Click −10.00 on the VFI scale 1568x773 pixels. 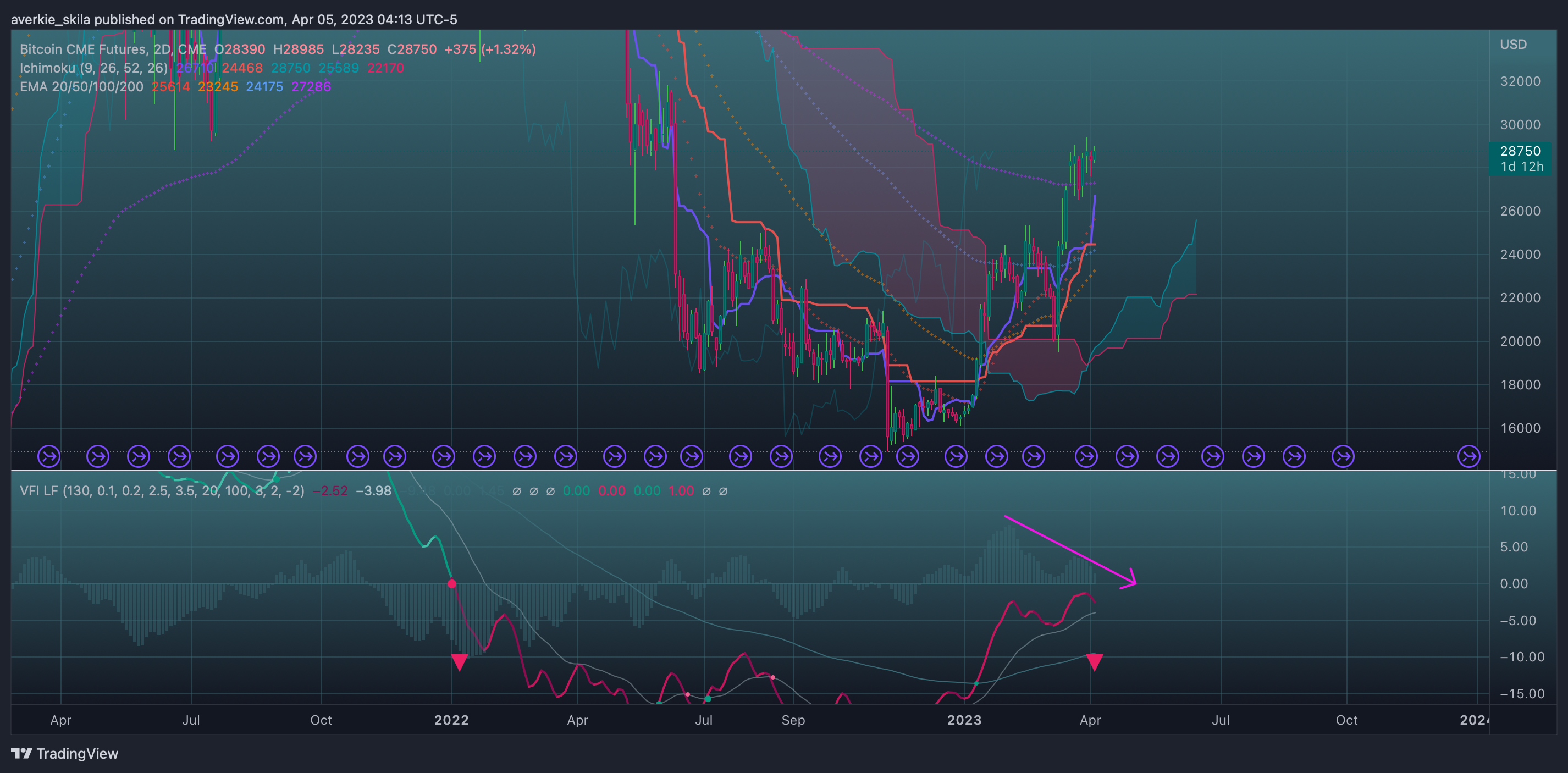[1522, 657]
